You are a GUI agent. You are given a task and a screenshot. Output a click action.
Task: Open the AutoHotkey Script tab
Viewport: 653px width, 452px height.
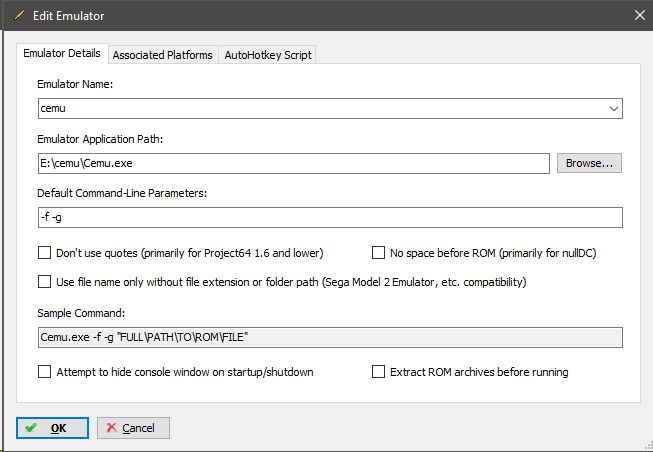[268, 55]
